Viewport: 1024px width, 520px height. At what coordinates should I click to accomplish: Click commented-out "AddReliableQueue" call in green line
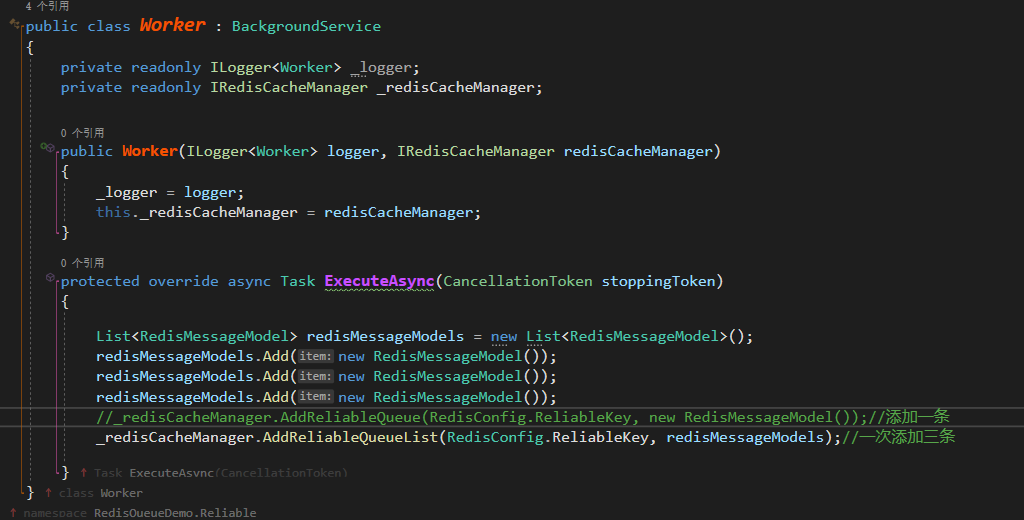(351, 417)
